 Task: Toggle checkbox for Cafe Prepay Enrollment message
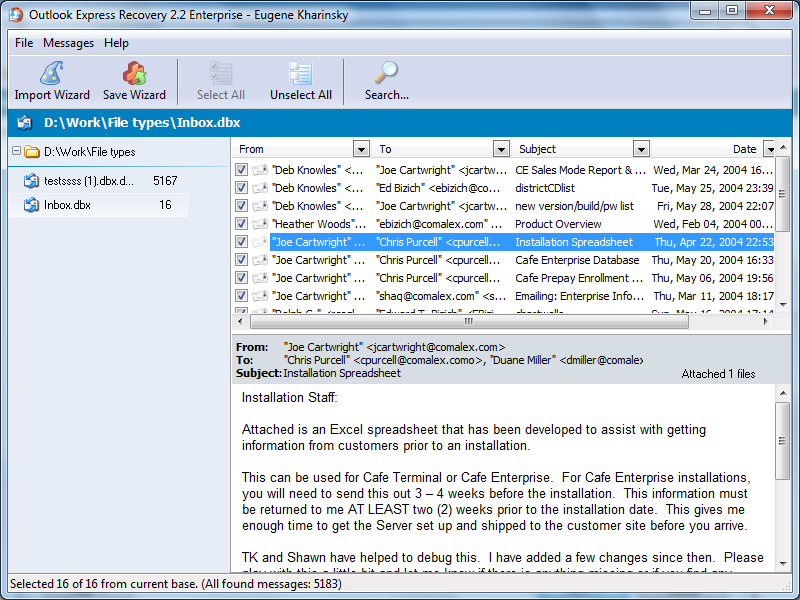pos(241,278)
